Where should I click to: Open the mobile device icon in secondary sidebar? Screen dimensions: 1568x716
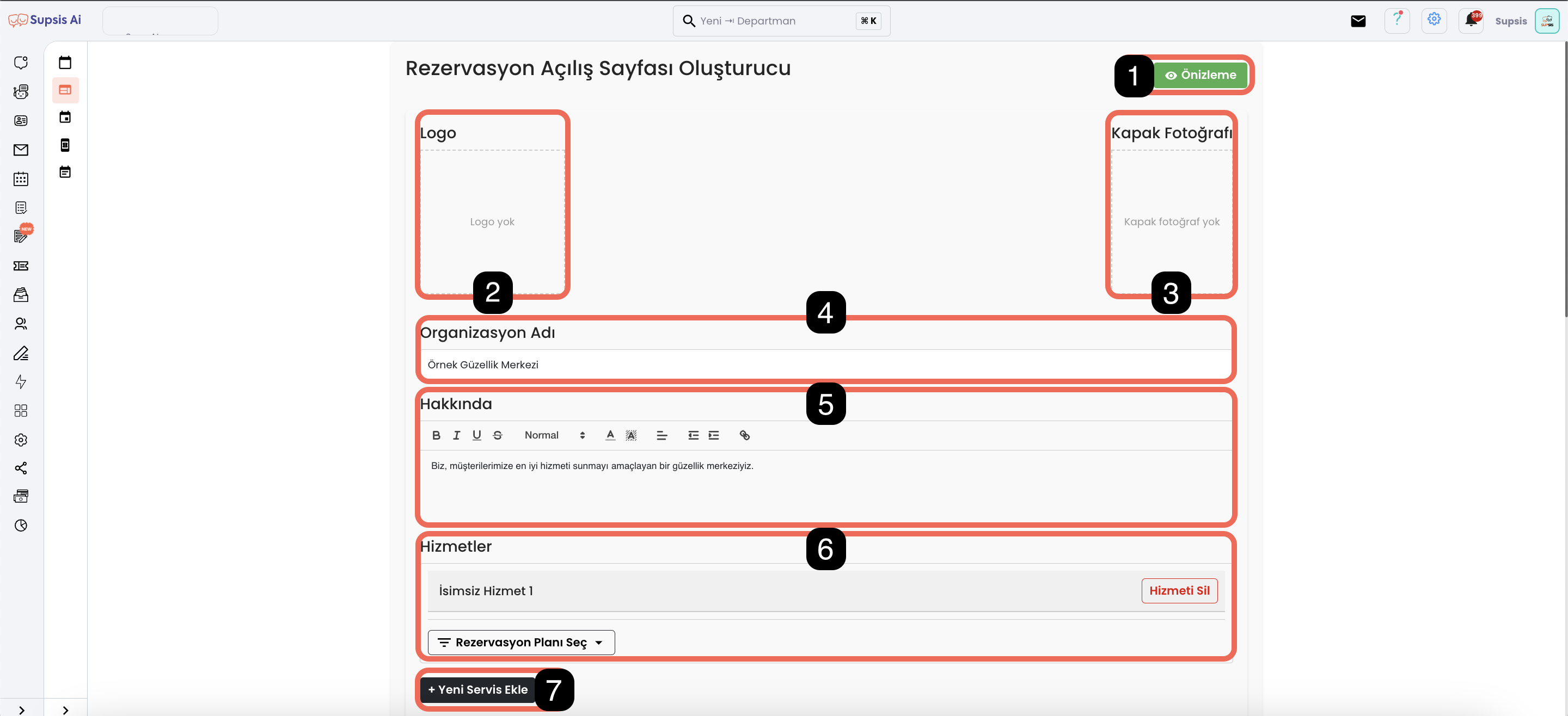tap(65, 145)
